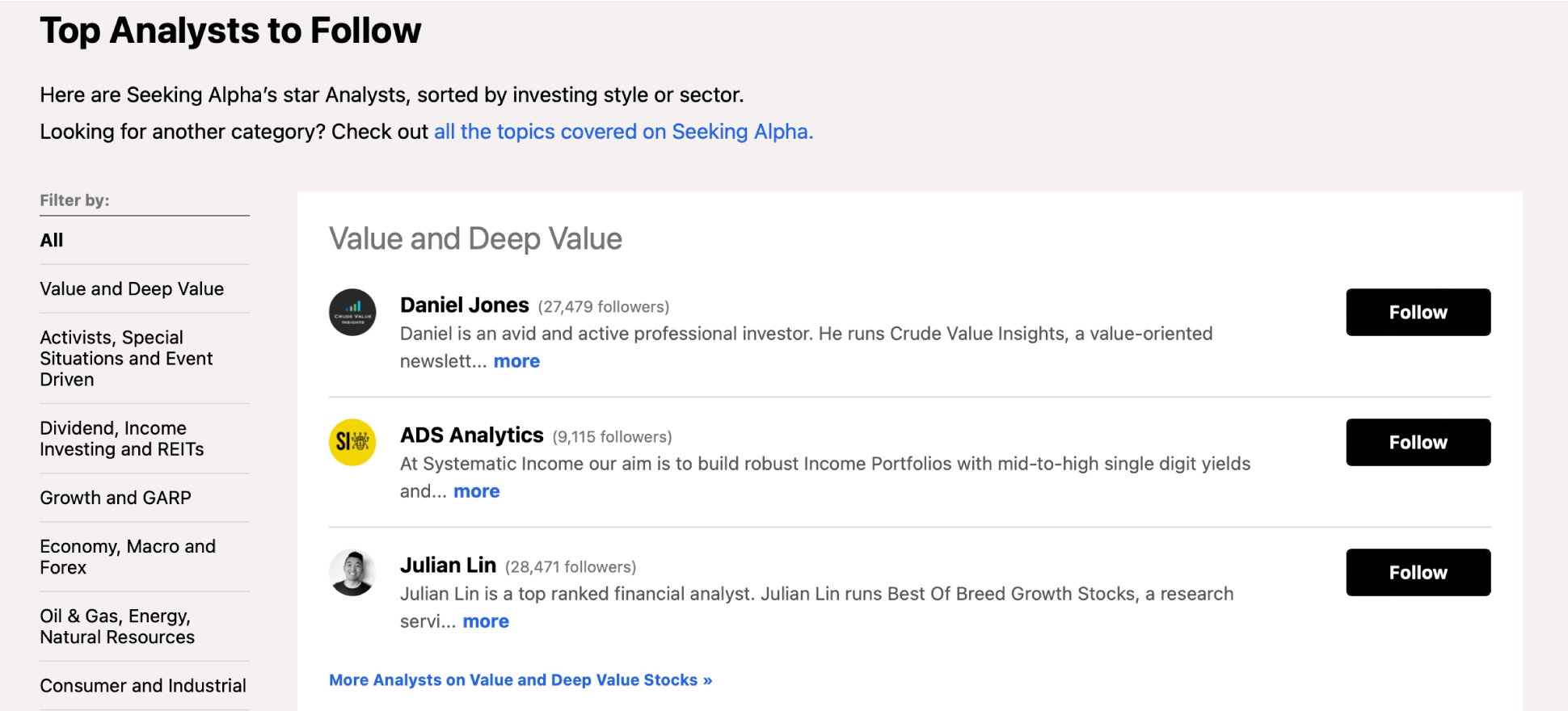The height and width of the screenshot is (711, 1568).
Task: Expand Daniel Jones bio with more
Action: (x=516, y=361)
